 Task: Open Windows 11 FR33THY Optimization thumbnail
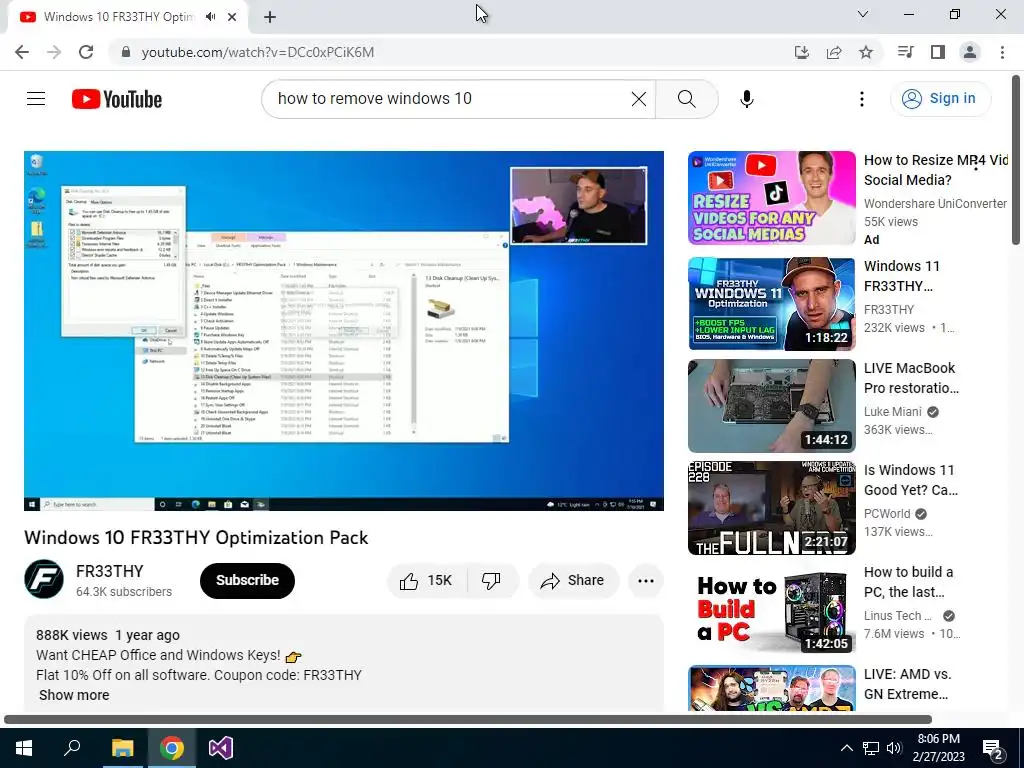click(771, 304)
